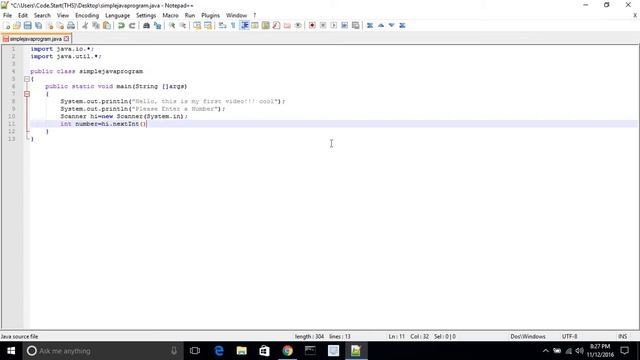Launch Google Chrome from the taskbar

[x=287, y=351]
